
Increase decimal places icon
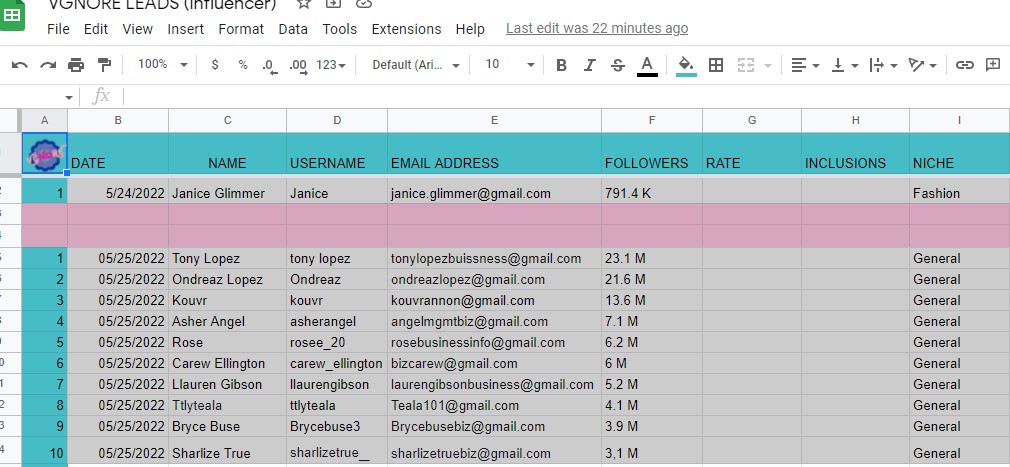coord(298,66)
